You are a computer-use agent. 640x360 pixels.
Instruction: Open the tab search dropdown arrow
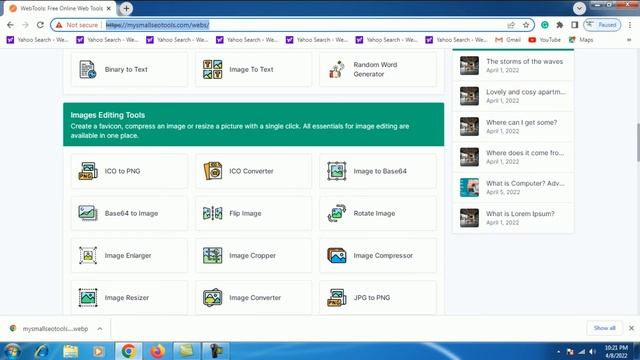point(579,8)
